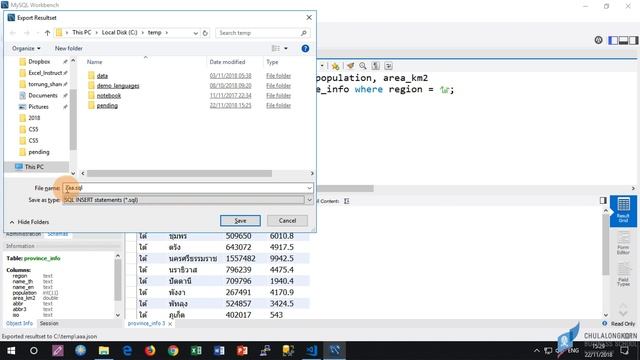Select the notebook folder
The image size is (640, 360).
click(109, 96)
